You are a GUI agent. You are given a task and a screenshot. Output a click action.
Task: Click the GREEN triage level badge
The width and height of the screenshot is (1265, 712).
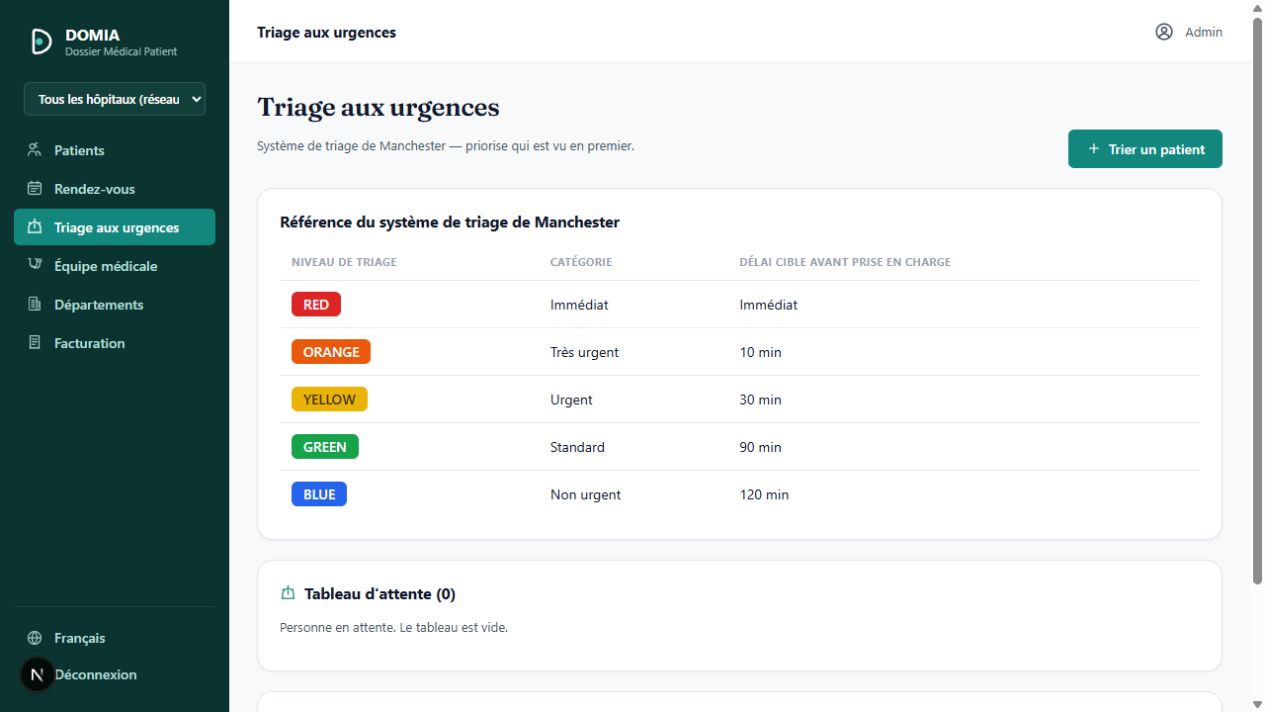tap(325, 447)
